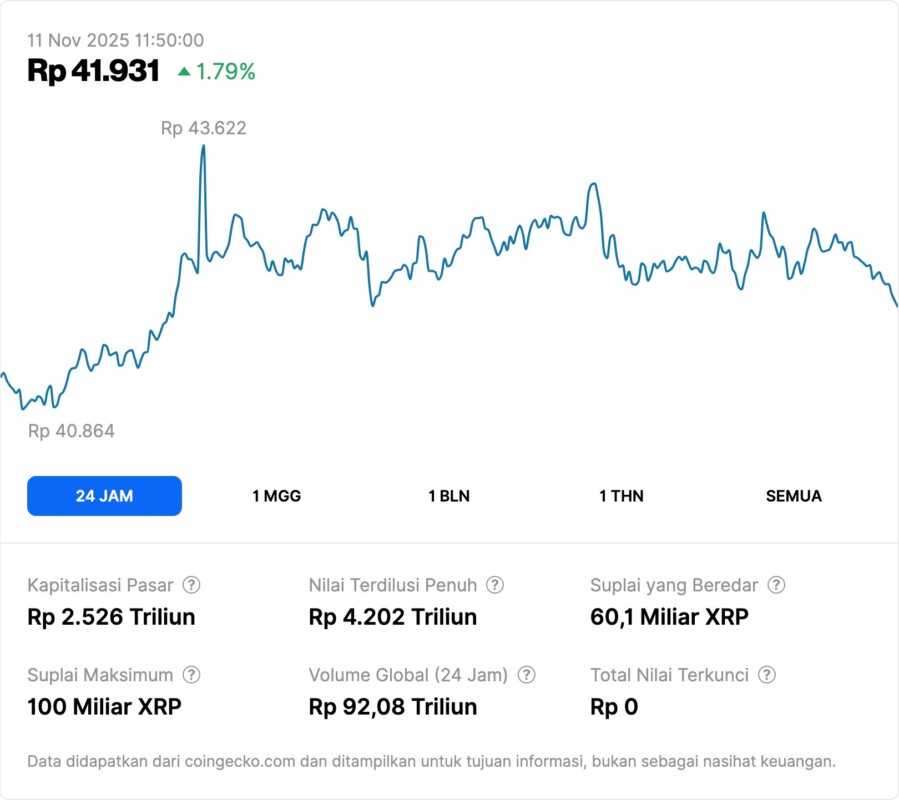The image size is (899, 800).
Task: Click help icon next to Suplai yang Beredar
Action: pos(776,585)
